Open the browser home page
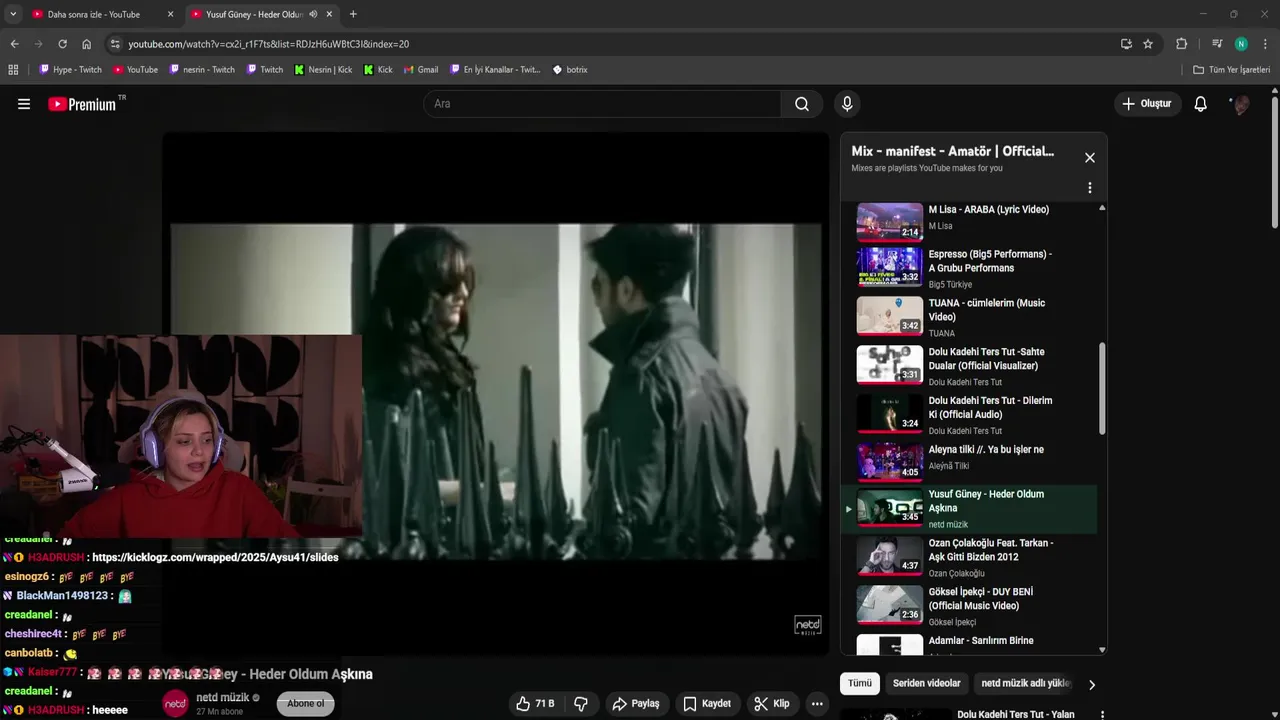The image size is (1280, 720). tap(87, 44)
